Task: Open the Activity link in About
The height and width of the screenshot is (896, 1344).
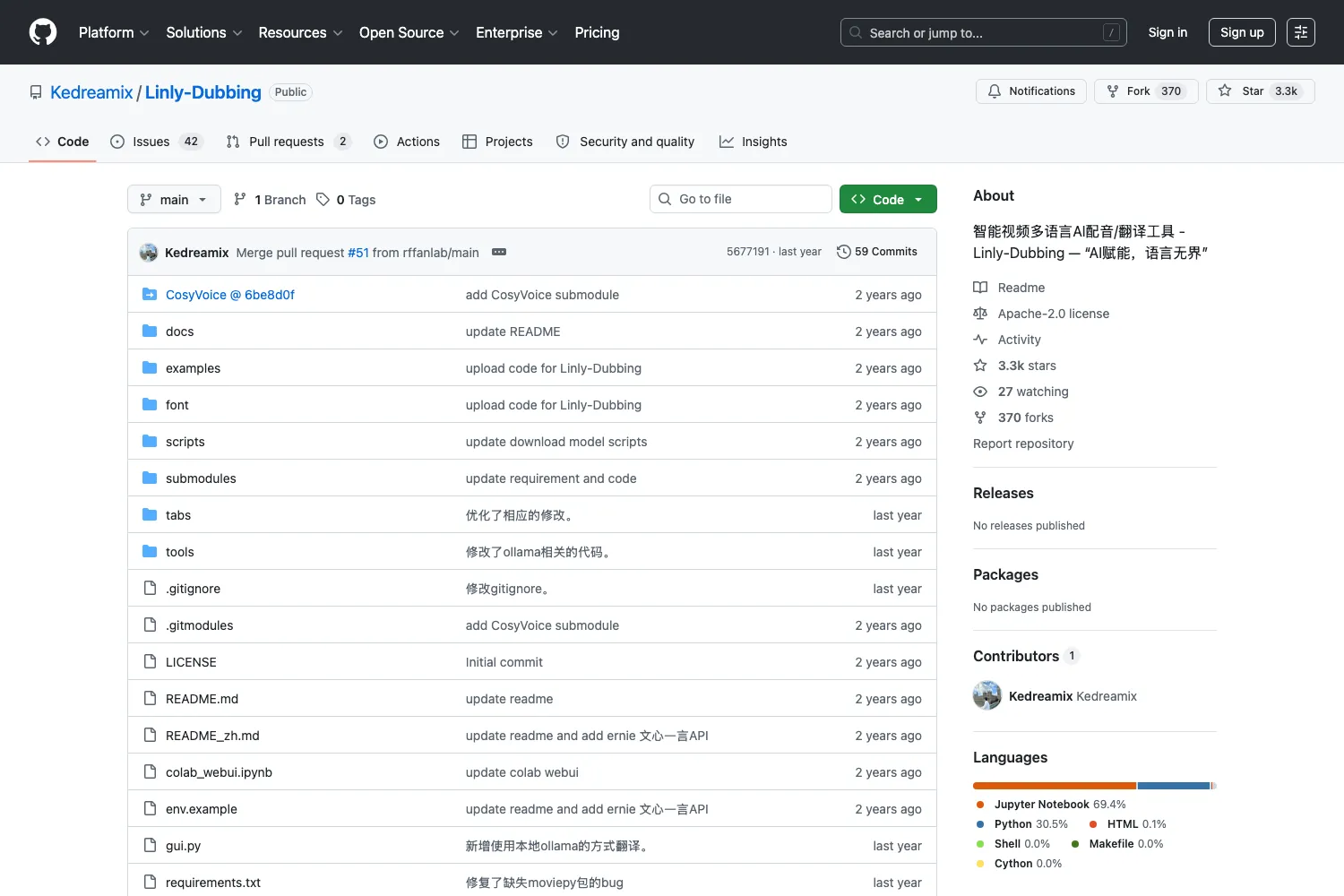Action: 1007,340
